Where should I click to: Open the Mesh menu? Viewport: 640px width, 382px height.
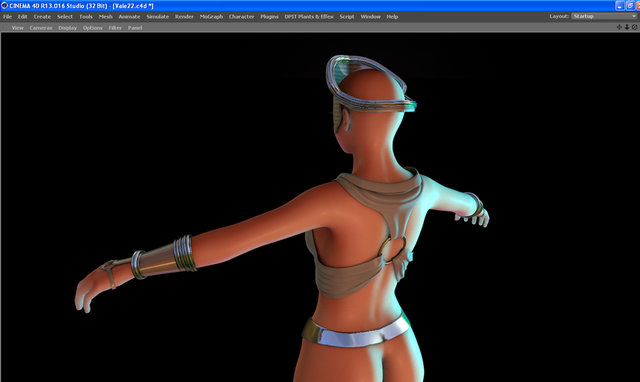[x=105, y=17]
